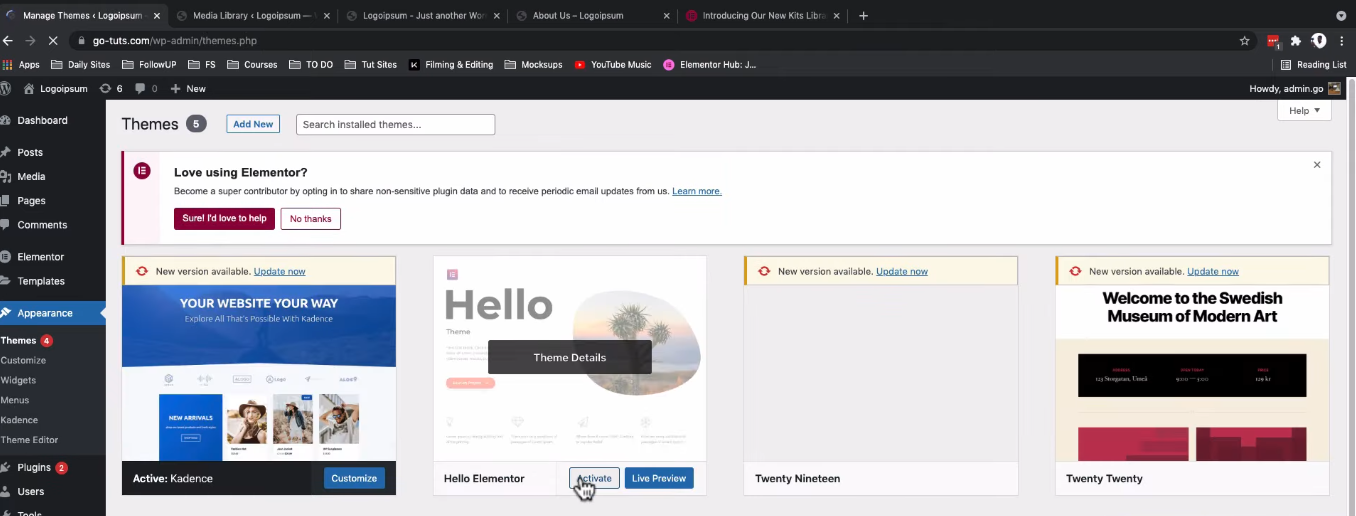Open the updates counter showing 6

(111, 88)
